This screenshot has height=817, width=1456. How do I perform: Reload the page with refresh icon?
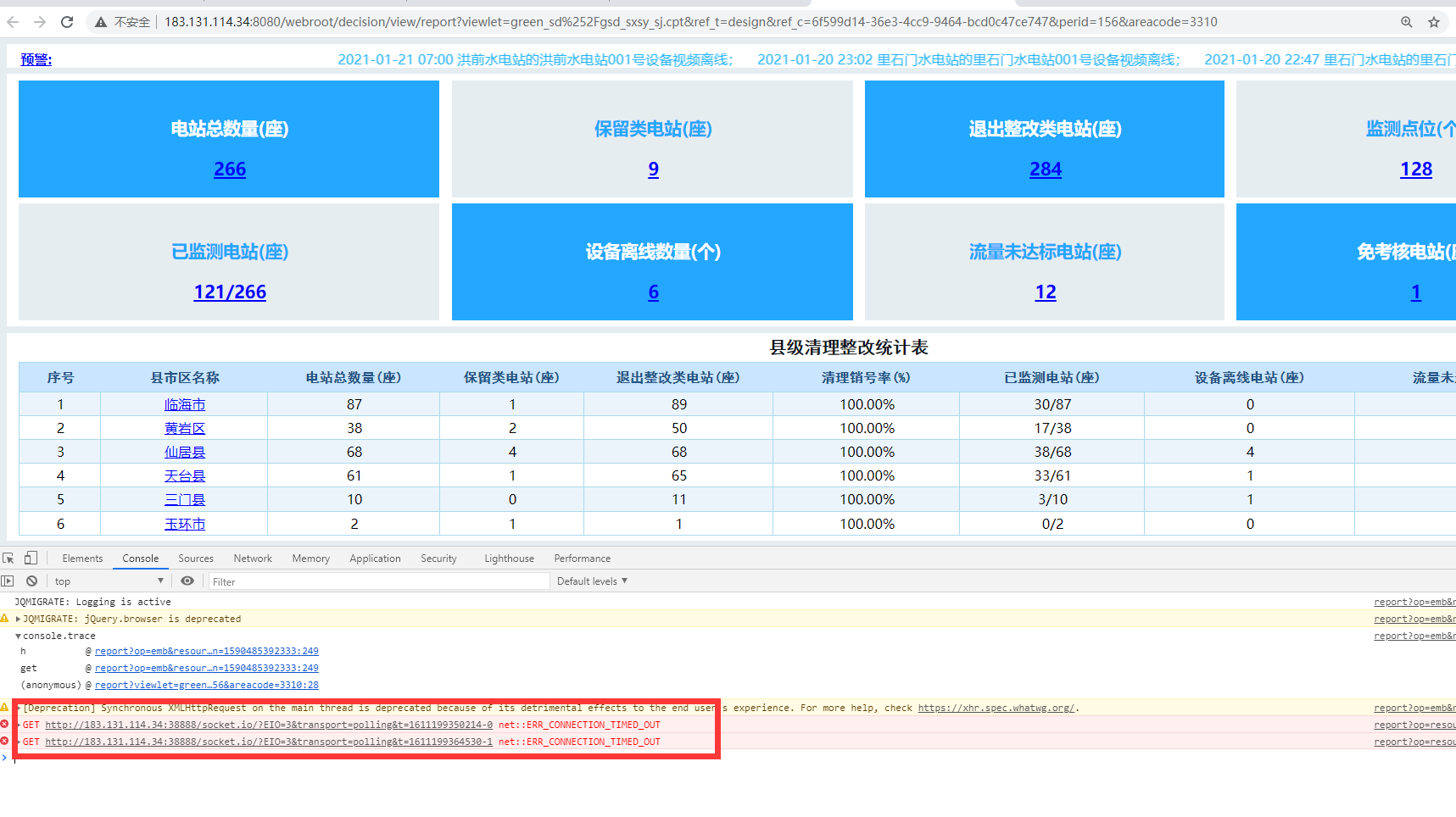pos(67,22)
